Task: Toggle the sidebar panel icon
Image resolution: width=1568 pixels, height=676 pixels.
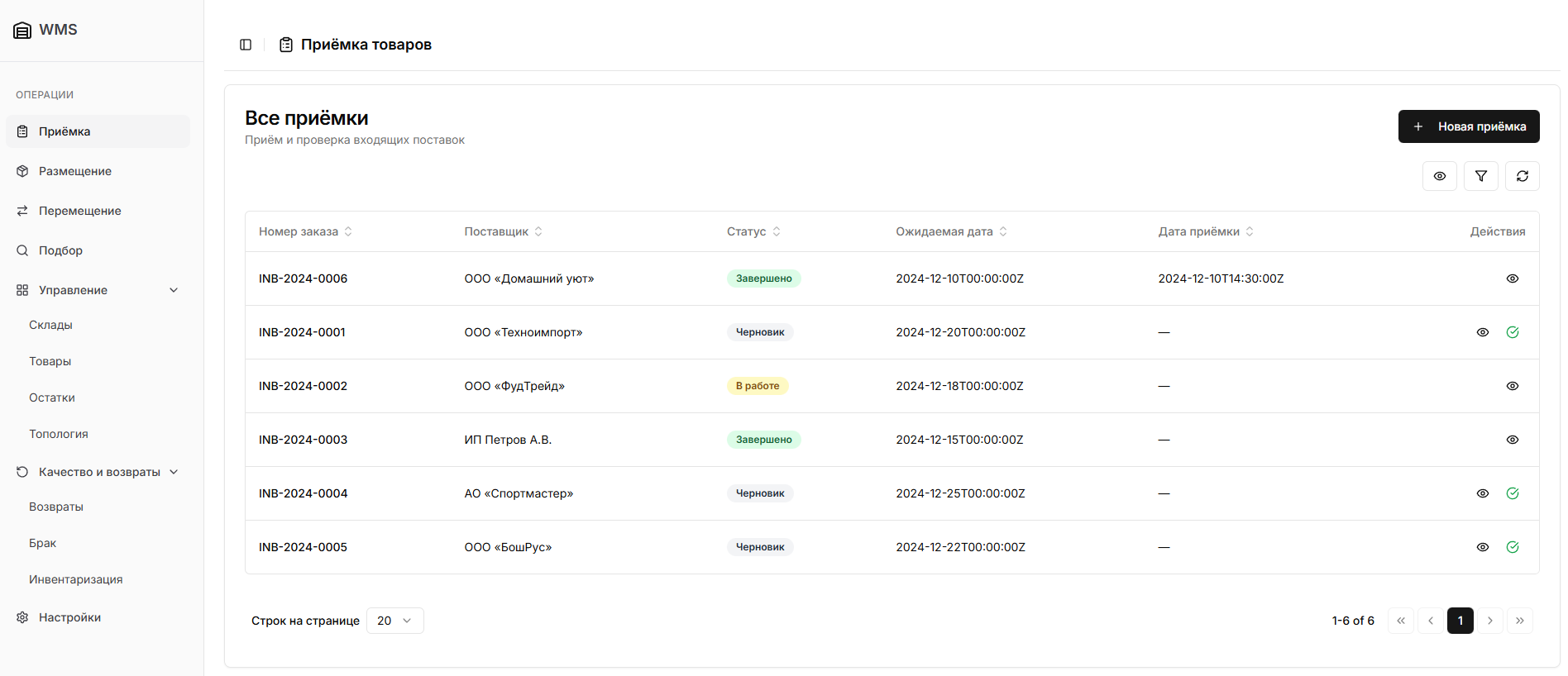Action: [246, 45]
